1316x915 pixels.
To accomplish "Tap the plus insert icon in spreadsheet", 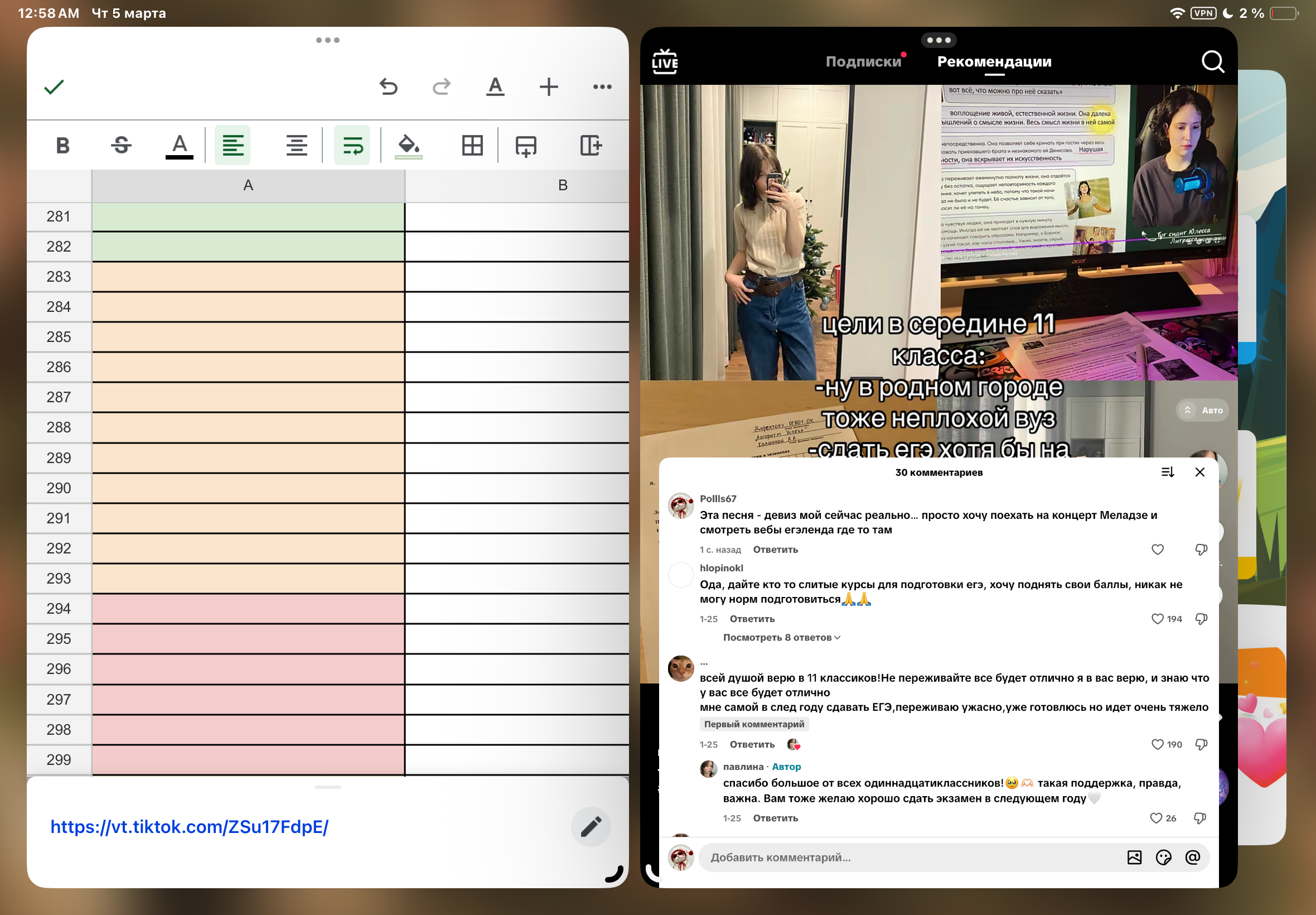I will click(x=549, y=87).
